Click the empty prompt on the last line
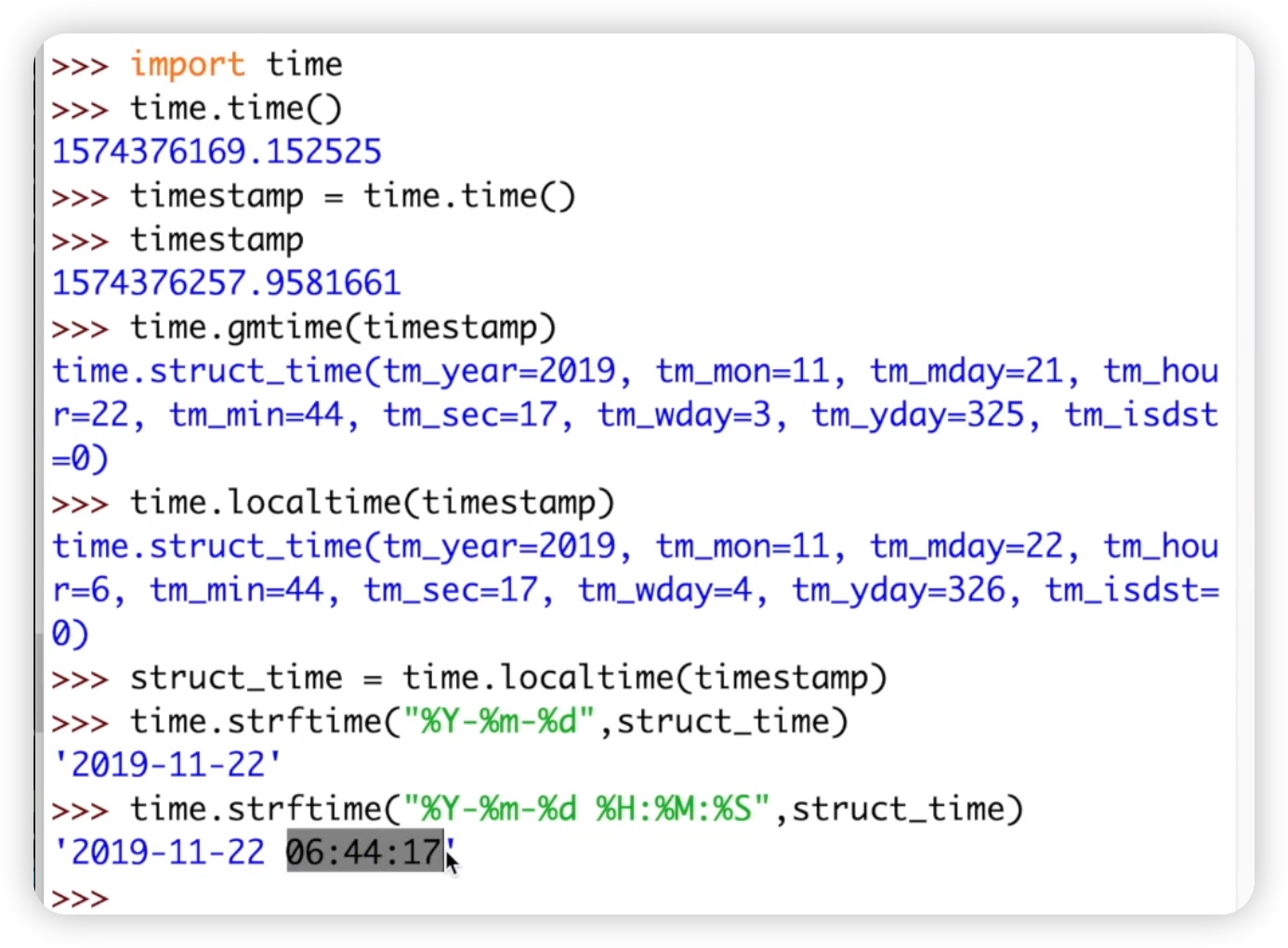Screen dimensions: 1288x948 tap(80, 898)
